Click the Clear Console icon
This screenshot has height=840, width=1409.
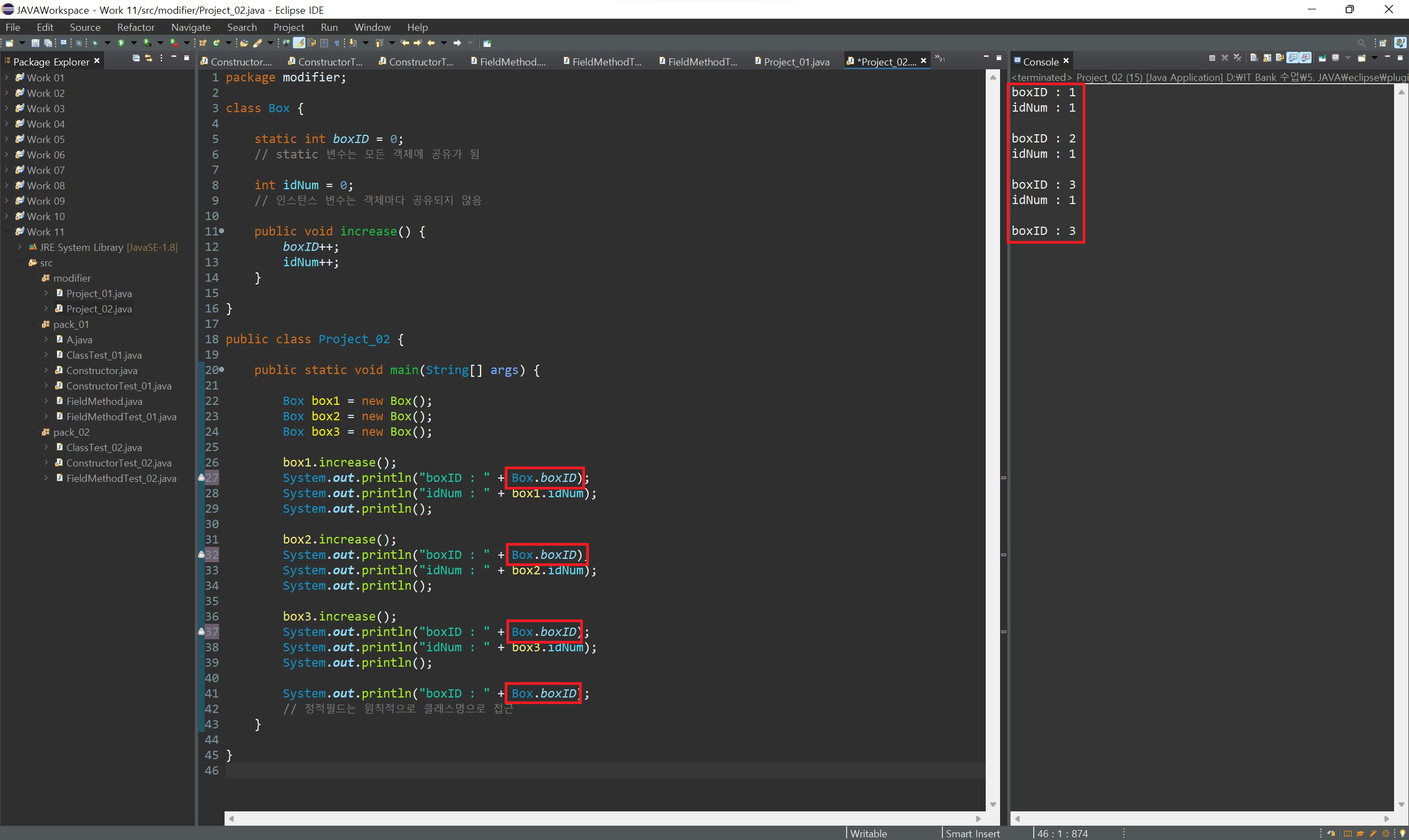pyautogui.click(x=1254, y=58)
